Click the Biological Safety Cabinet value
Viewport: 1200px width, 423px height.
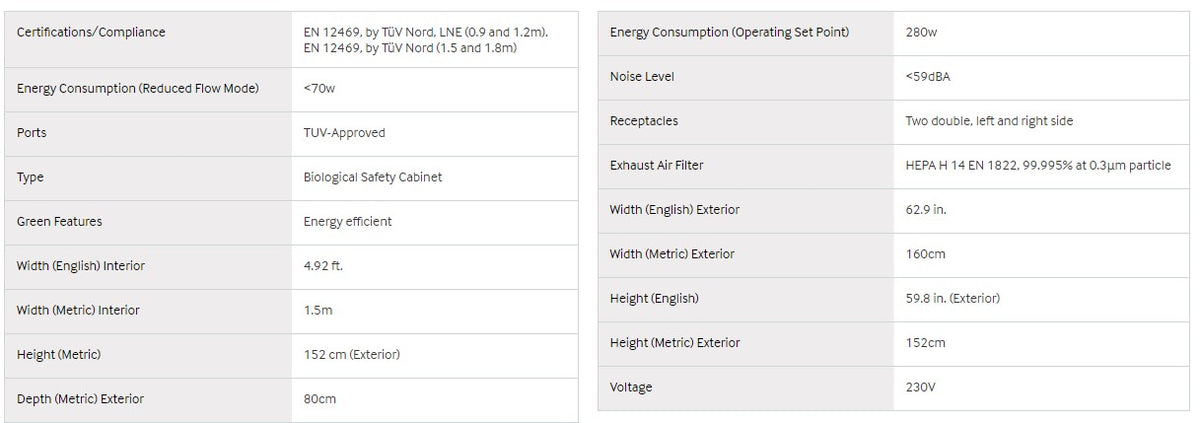pos(372,177)
